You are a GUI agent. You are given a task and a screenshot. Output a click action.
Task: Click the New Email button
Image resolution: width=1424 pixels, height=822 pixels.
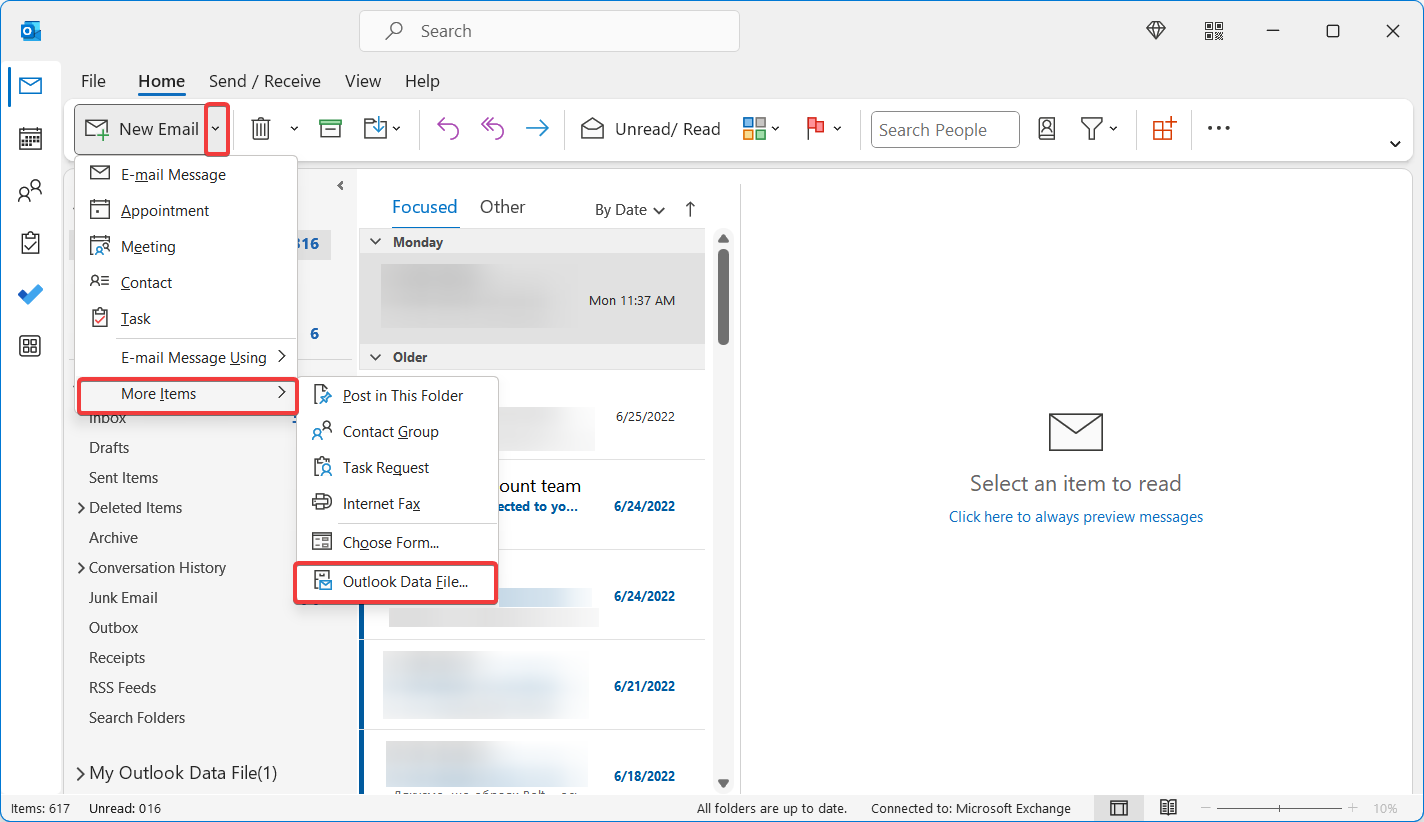click(141, 129)
